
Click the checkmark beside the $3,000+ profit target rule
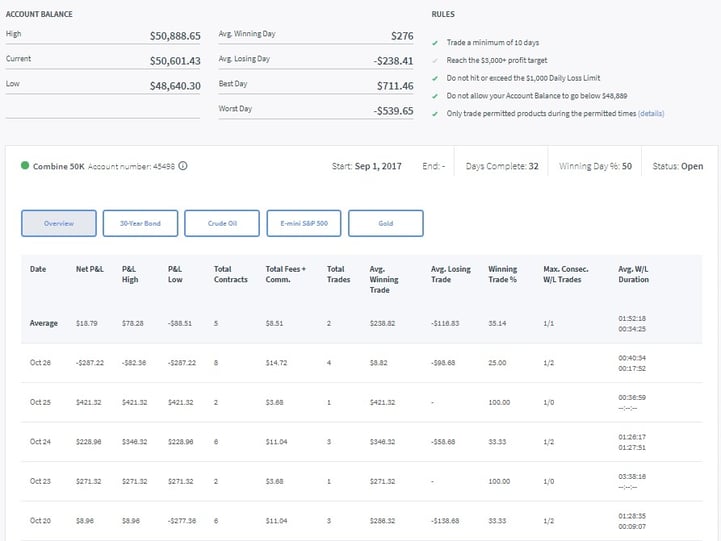(435, 62)
